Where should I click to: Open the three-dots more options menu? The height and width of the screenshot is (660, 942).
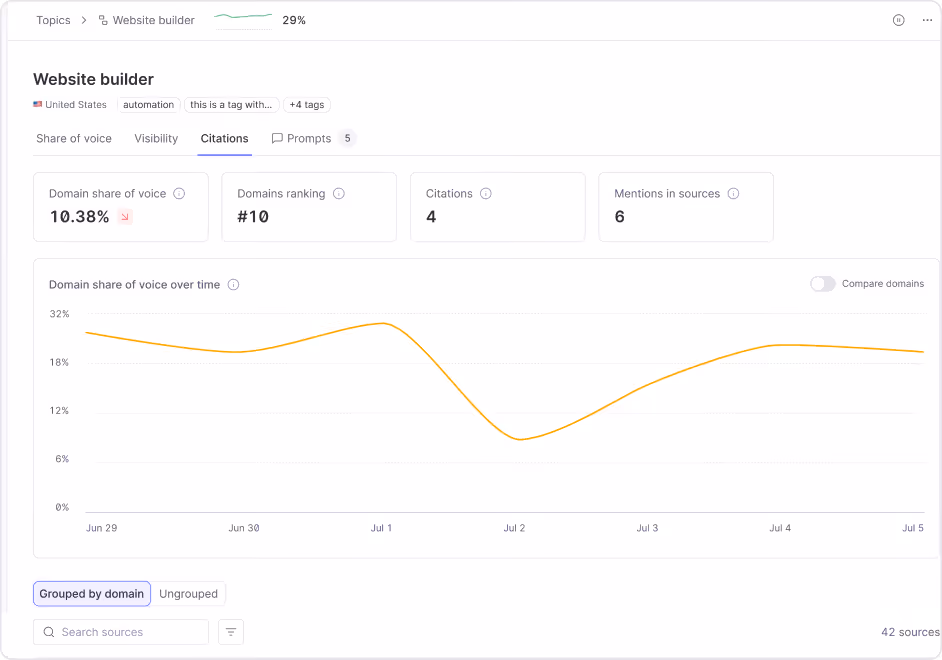[927, 20]
